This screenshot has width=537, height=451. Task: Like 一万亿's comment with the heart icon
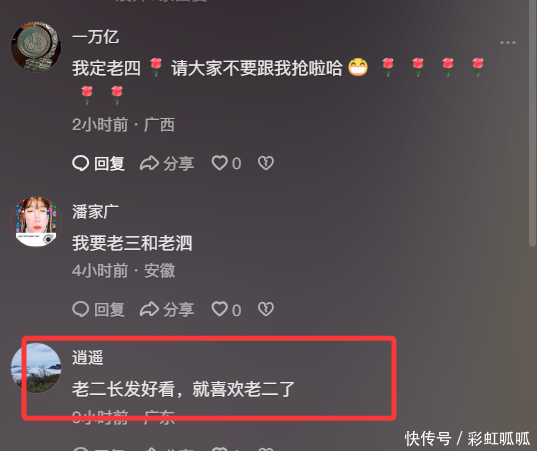pyautogui.click(x=220, y=163)
